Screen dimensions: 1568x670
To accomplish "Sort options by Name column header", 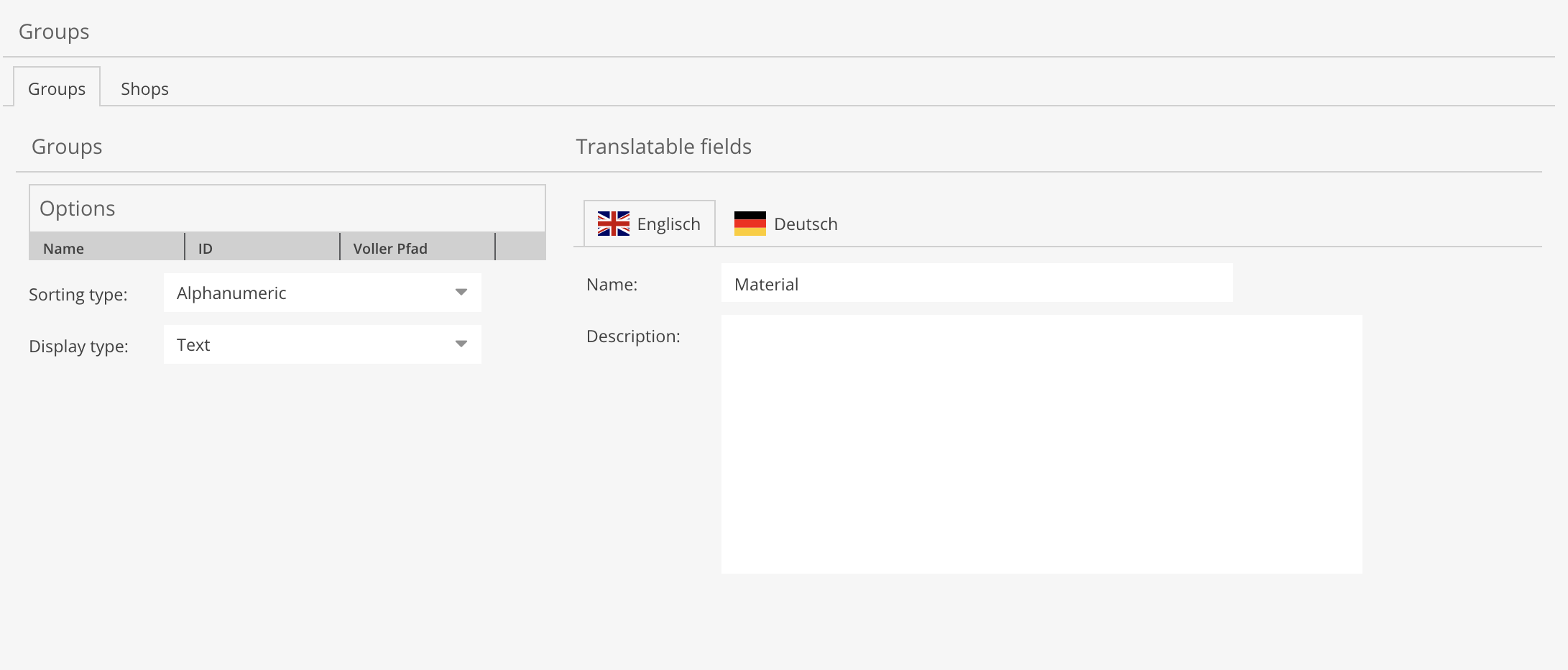I will tap(64, 249).
